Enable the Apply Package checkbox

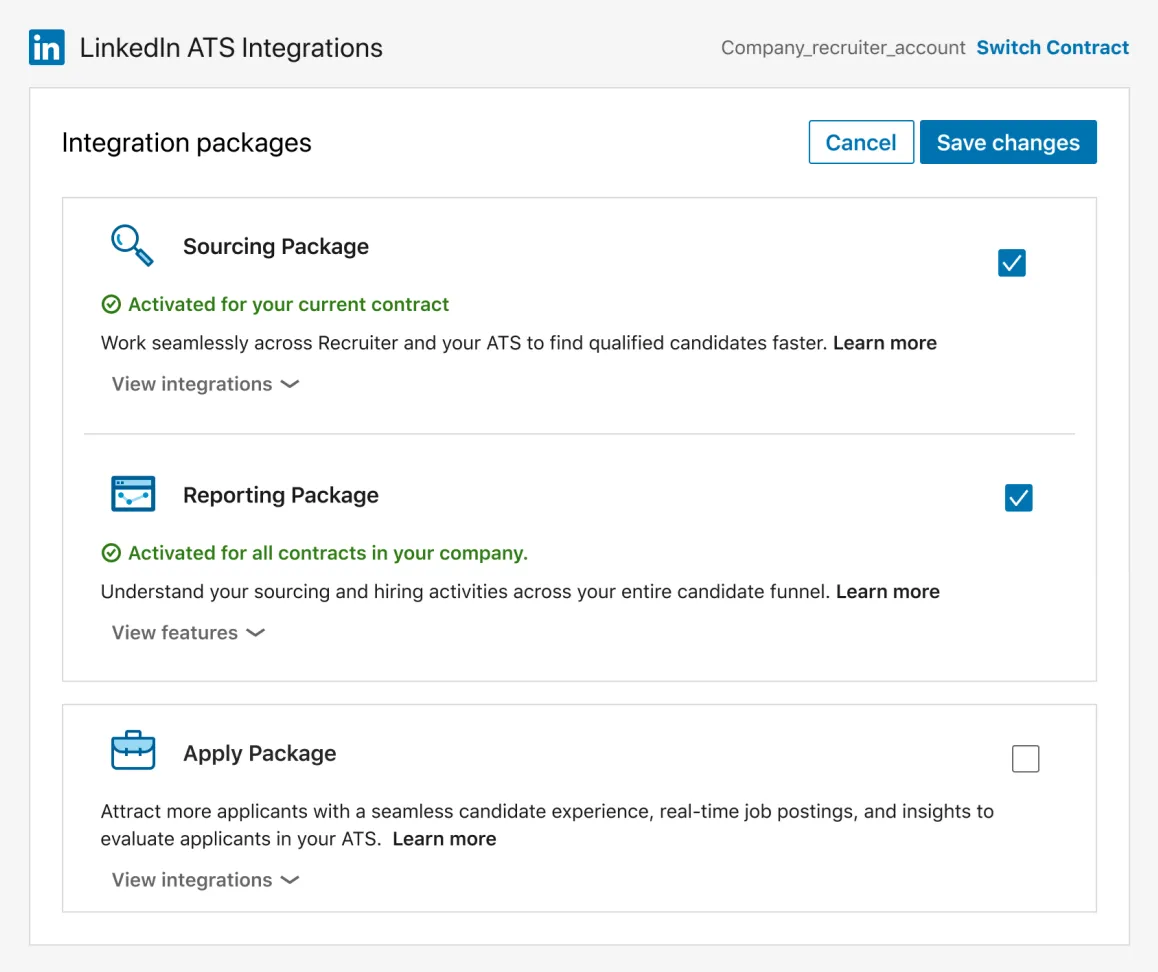coord(1025,758)
